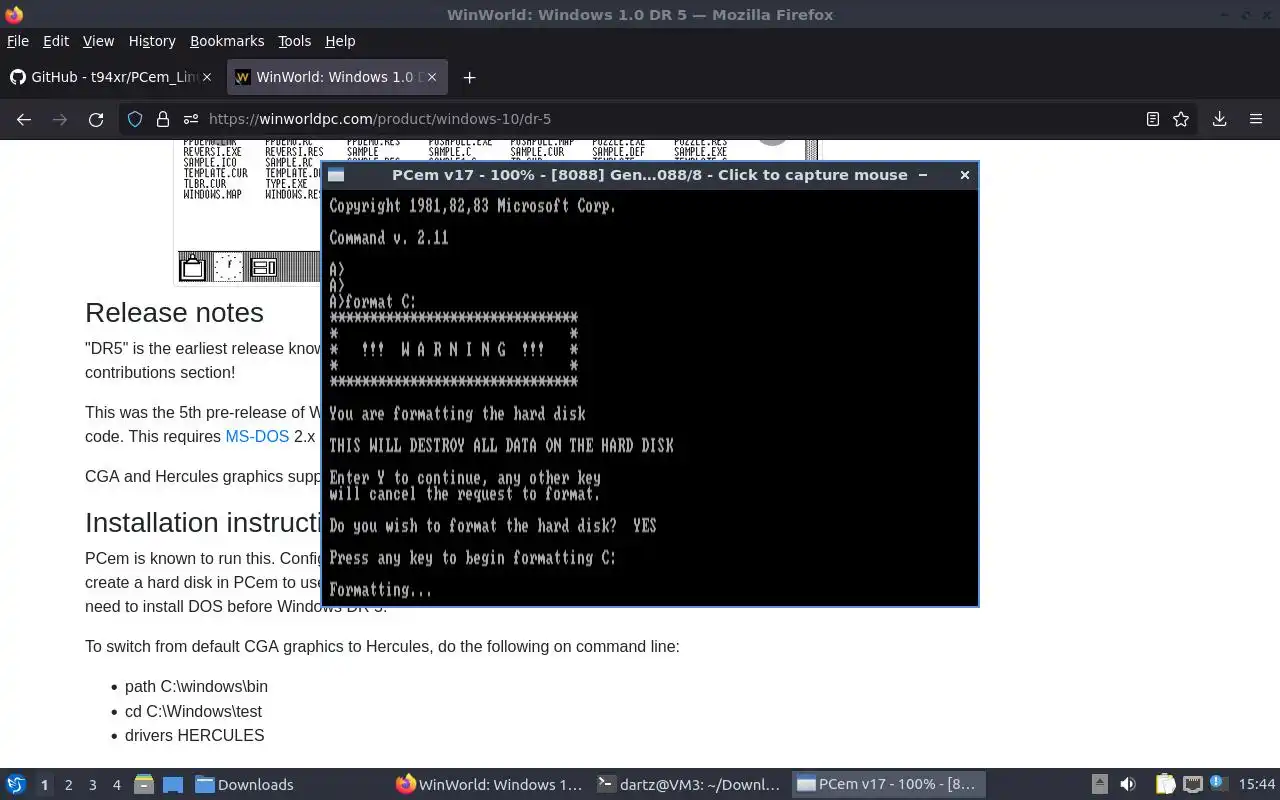This screenshot has width=1280, height=800.
Task: Follow the MS-DOS link in release notes
Action: [x=257, y=436]
